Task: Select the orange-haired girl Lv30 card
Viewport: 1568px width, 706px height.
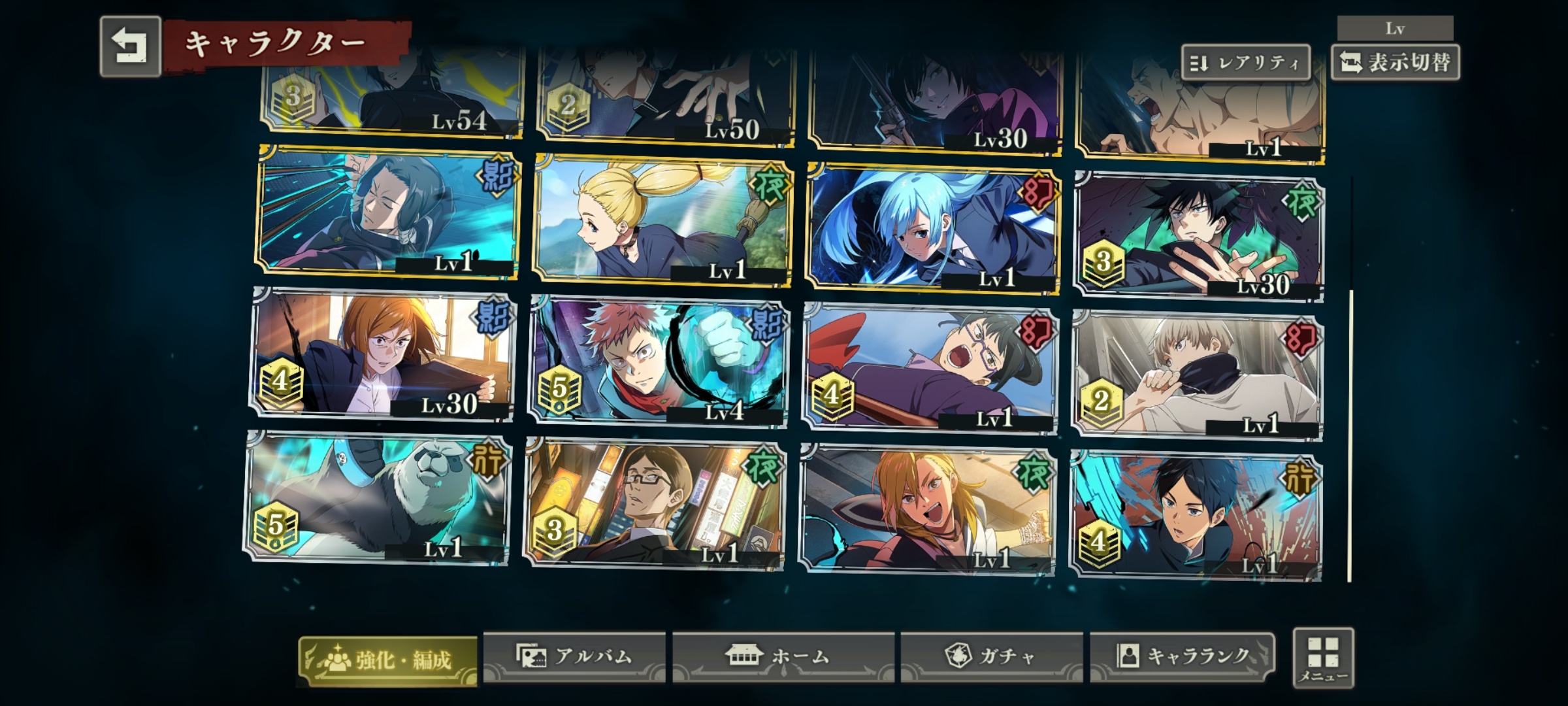Action: 383,354
